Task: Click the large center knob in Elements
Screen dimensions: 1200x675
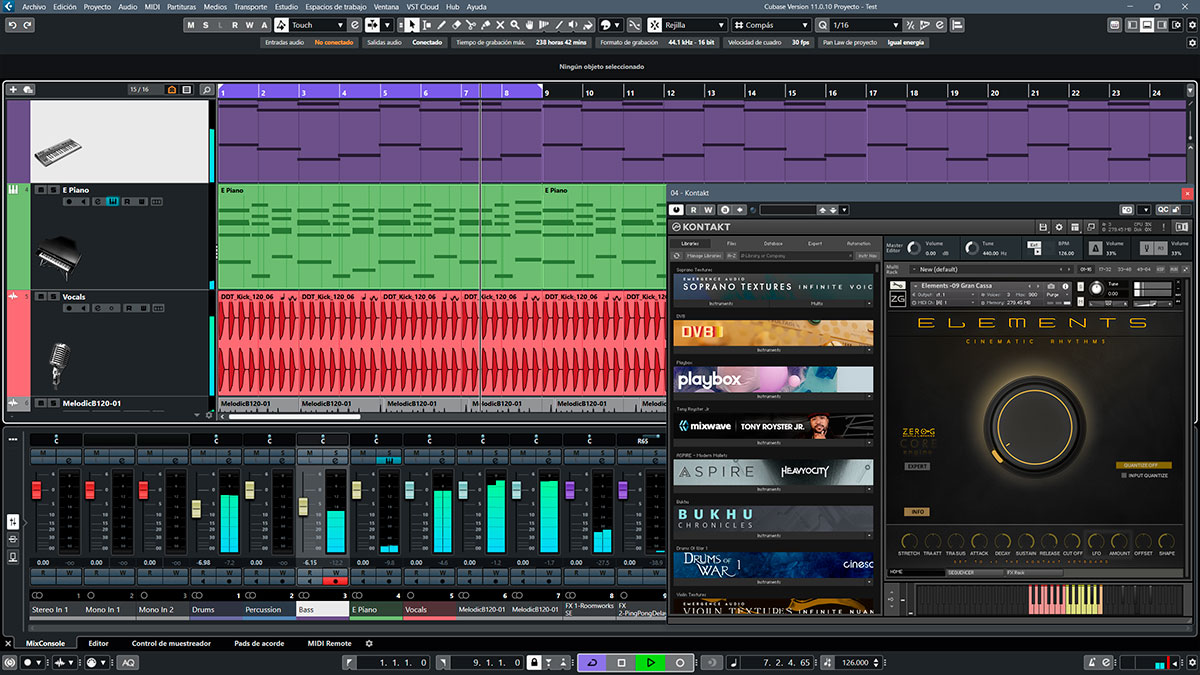Action: click(x=1033, y=425)
